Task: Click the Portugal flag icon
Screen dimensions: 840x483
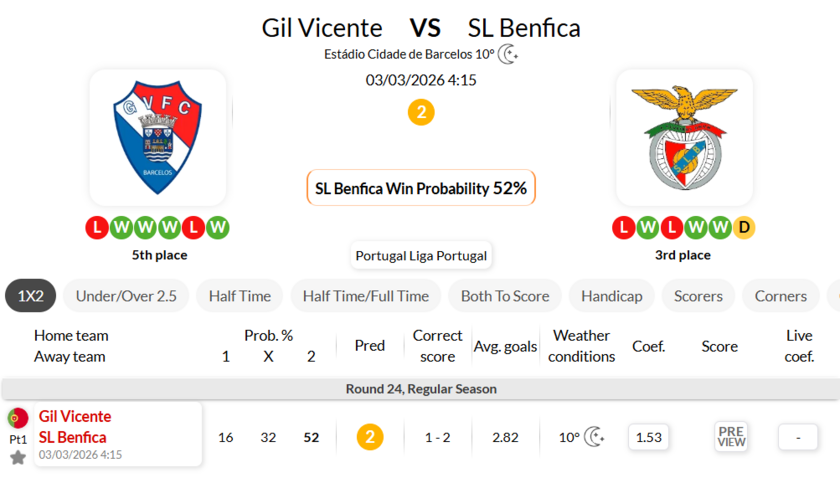Action: (18, 418)
